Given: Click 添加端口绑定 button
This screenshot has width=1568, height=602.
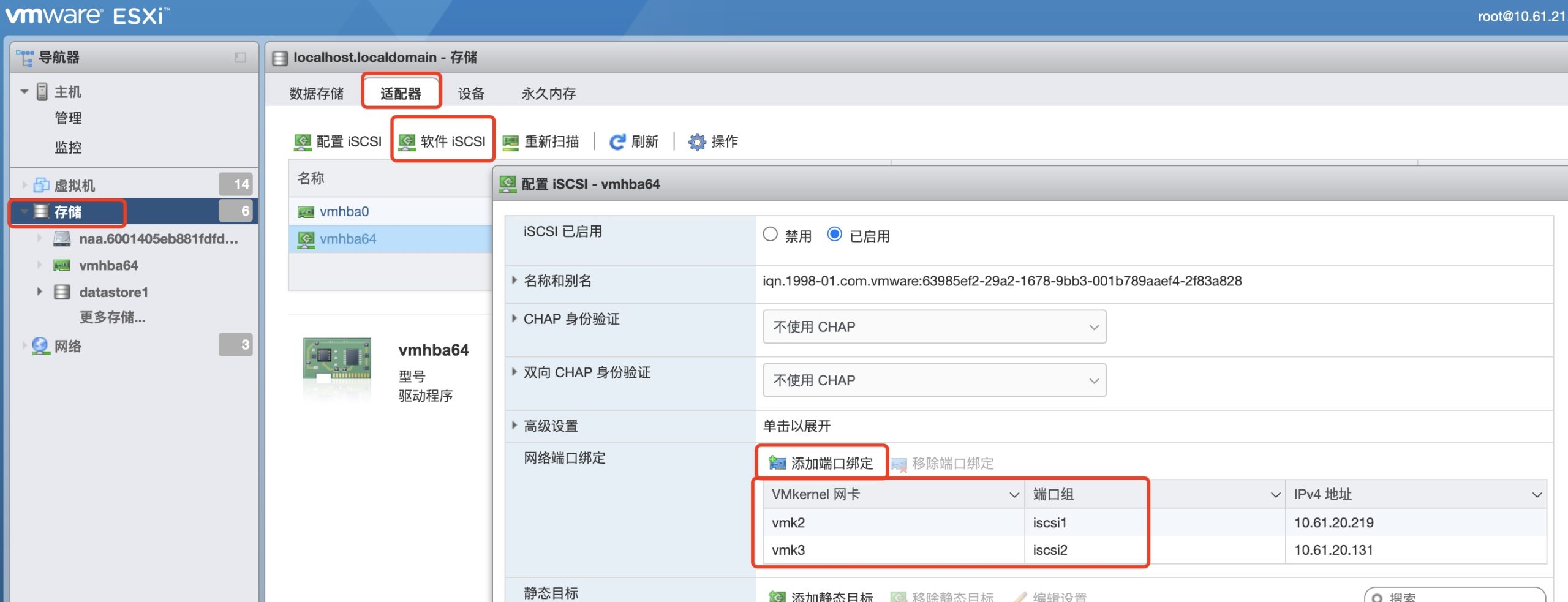Looking at the screenshot, I should 821,463.
